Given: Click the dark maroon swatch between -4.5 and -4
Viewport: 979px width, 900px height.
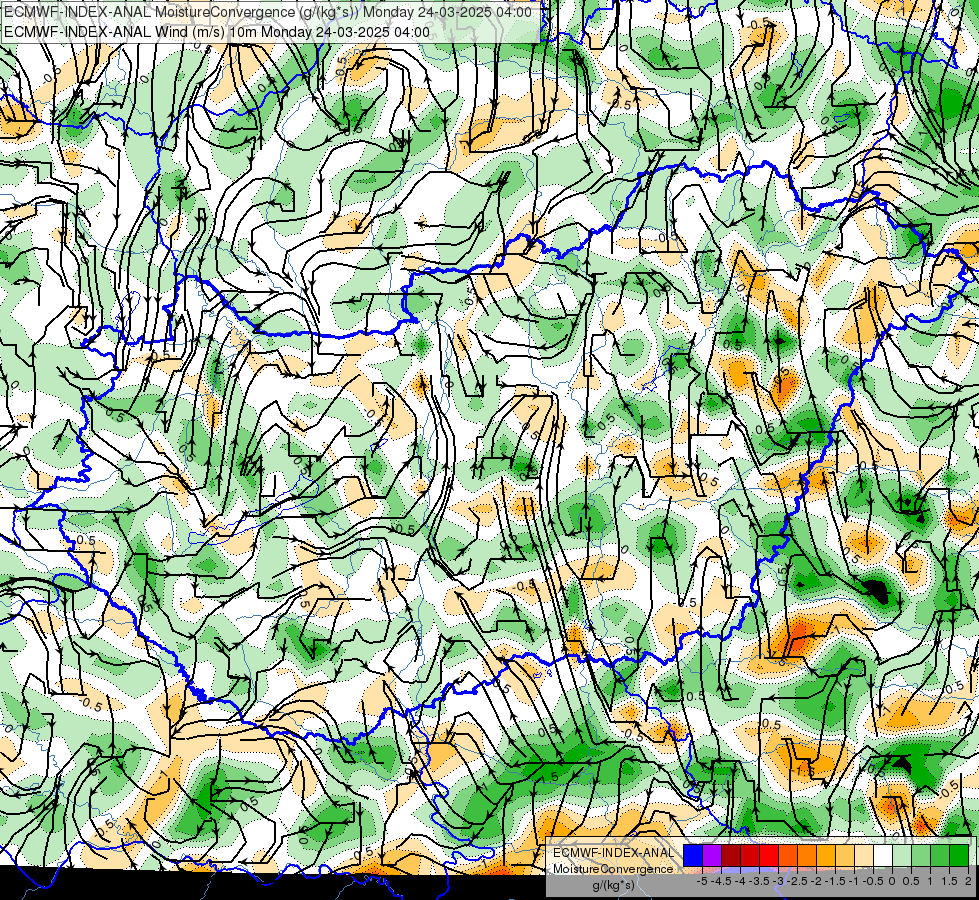Looking at the screenshot, I should (x=731, y=855).
